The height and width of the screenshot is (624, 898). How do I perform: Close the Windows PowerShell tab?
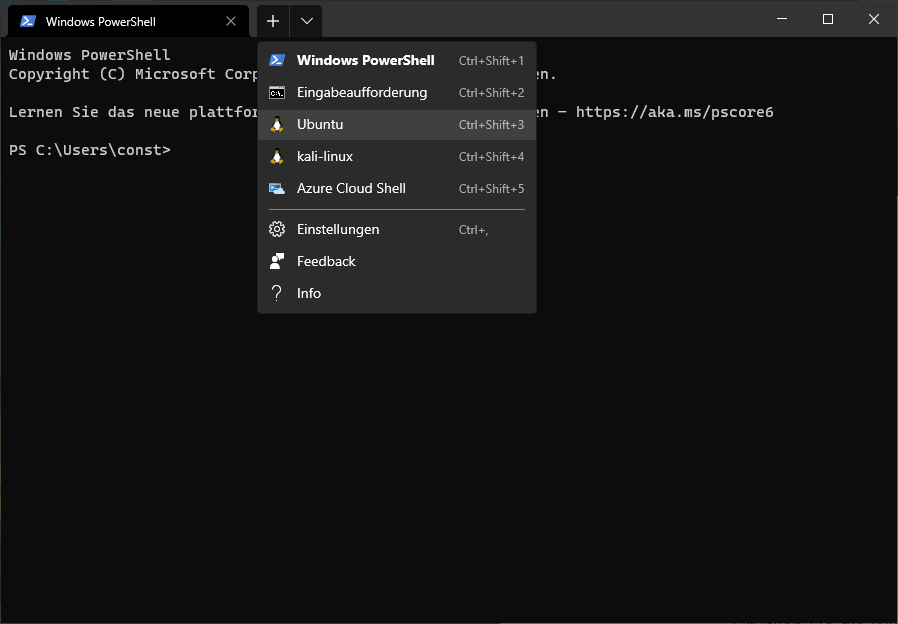point(231,21)
